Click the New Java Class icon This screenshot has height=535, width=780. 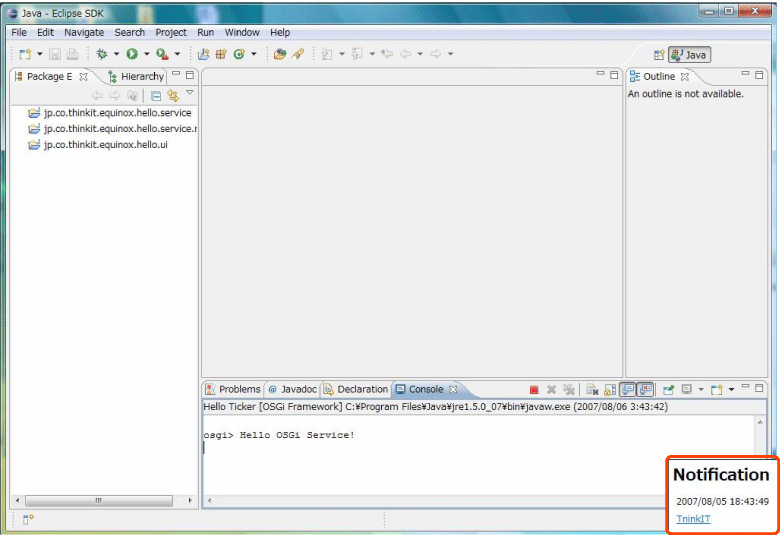(x=239, y=54)
